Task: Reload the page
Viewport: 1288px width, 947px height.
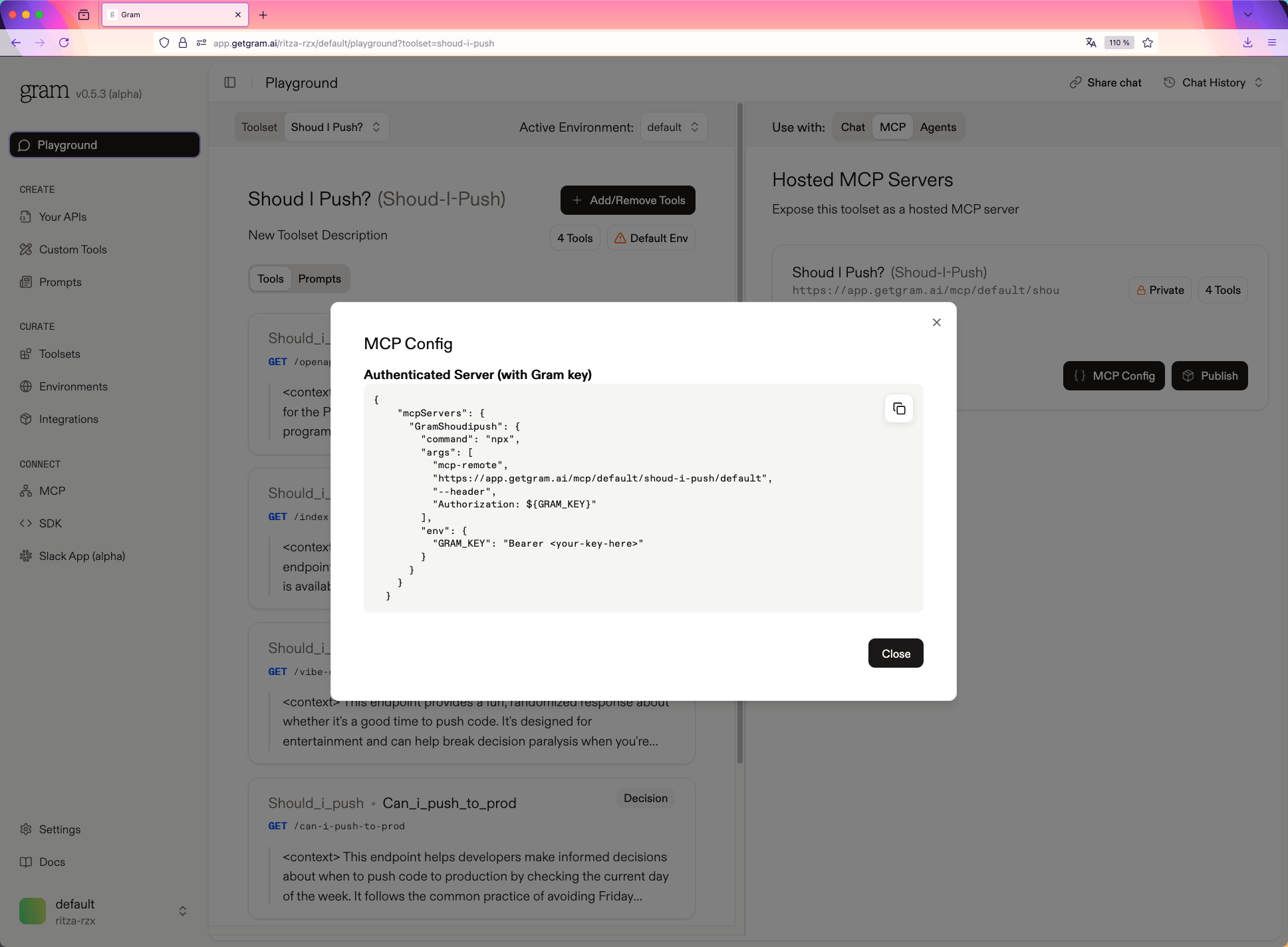Action: (x=64, y=43)
